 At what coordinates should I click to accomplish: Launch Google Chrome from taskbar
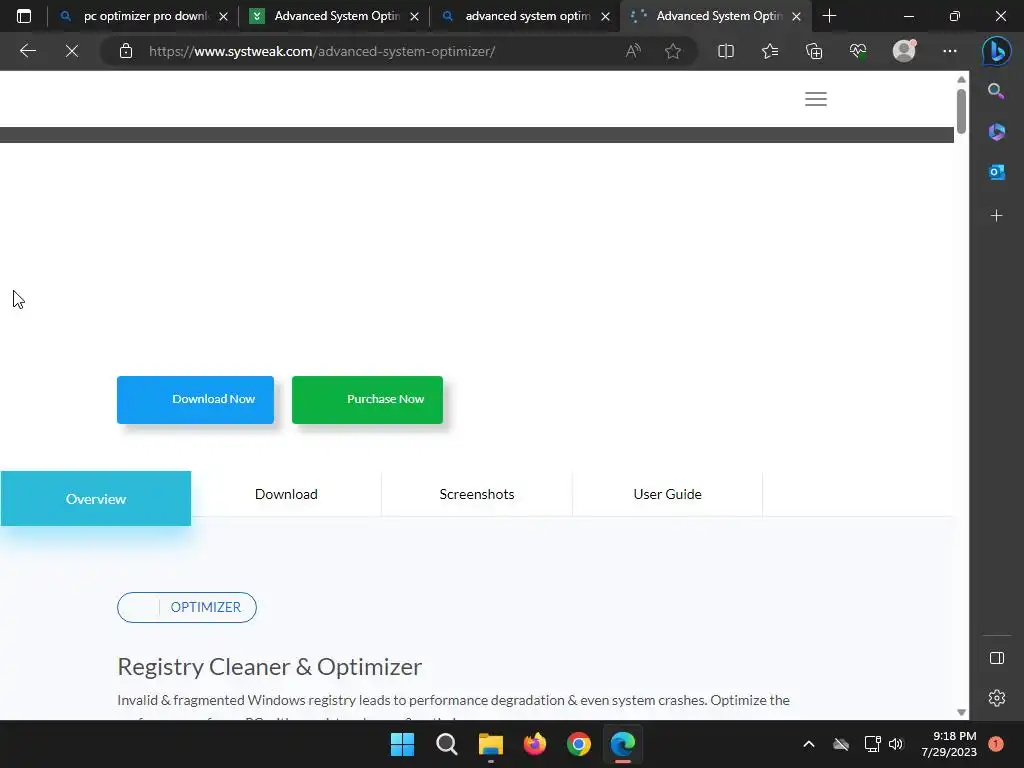tap(579, 744)
